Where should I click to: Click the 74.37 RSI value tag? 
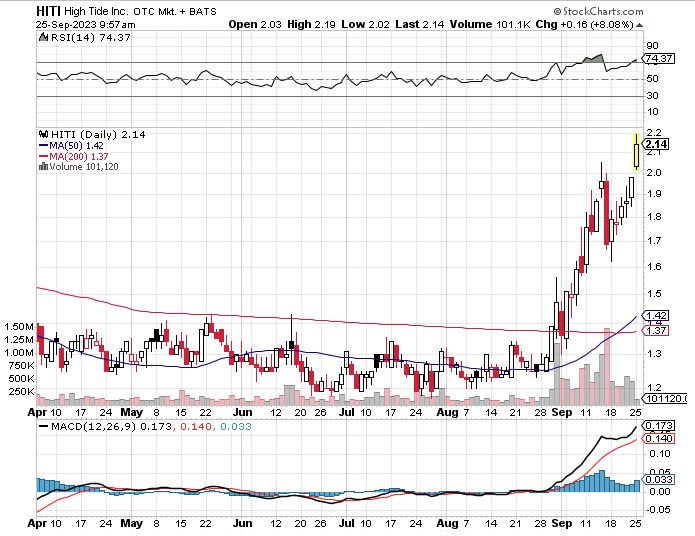click(x=660, y=58)
